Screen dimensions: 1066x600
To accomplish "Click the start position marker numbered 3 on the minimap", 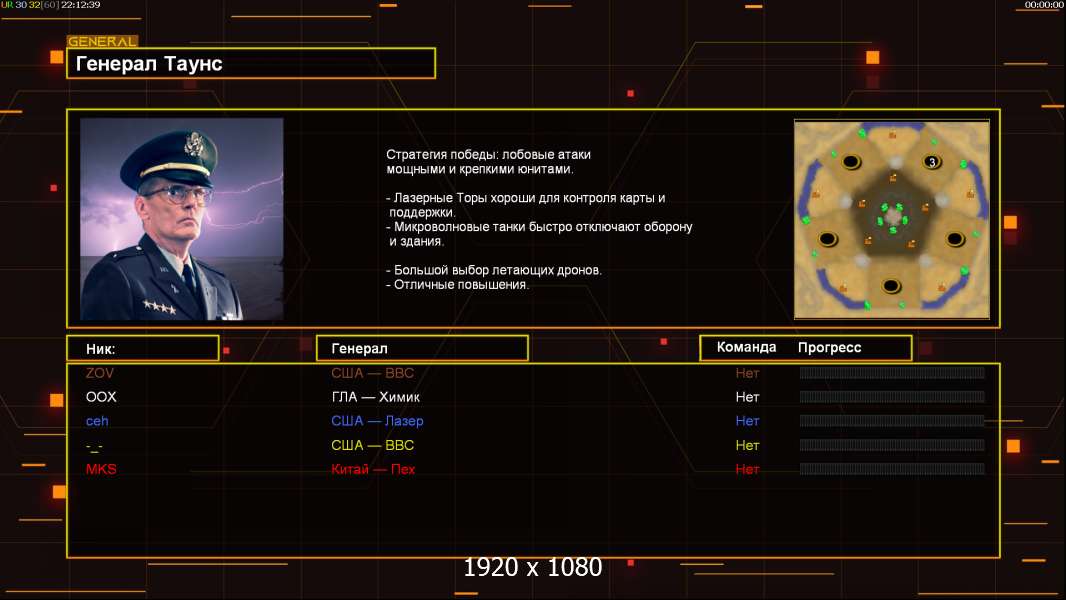I will pyautogui.click(x=932, y=162).
